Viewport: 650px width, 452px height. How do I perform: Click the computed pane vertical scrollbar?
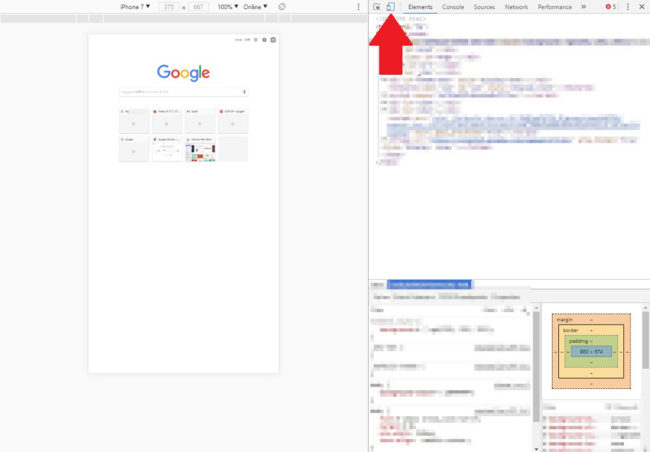pyautogui.click(x=645, y=340)
